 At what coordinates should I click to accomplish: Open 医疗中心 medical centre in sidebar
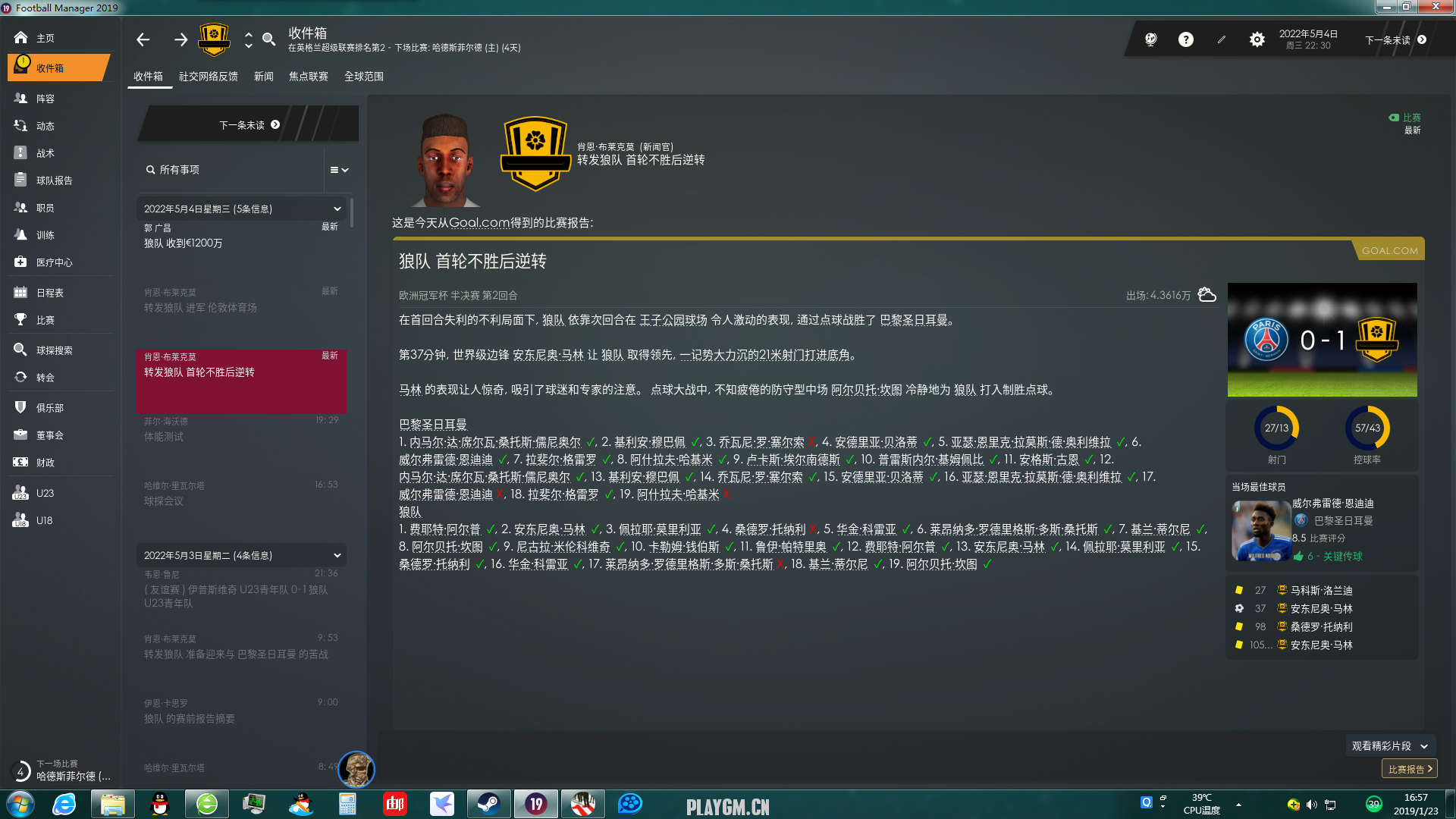coord(61,262)
